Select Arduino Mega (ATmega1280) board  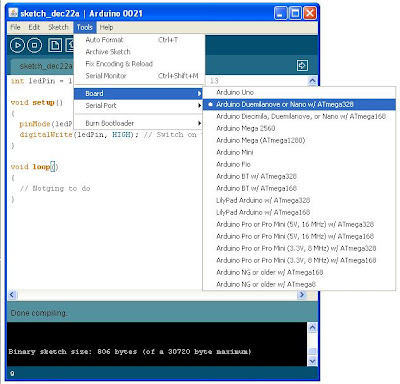[x=299, y=140]
